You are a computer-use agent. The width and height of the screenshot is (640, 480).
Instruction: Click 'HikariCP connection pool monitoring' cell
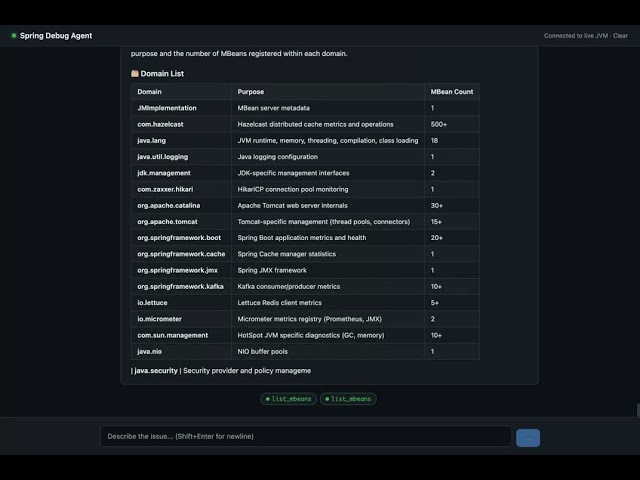pyautogui.click(x=328, y=189)
